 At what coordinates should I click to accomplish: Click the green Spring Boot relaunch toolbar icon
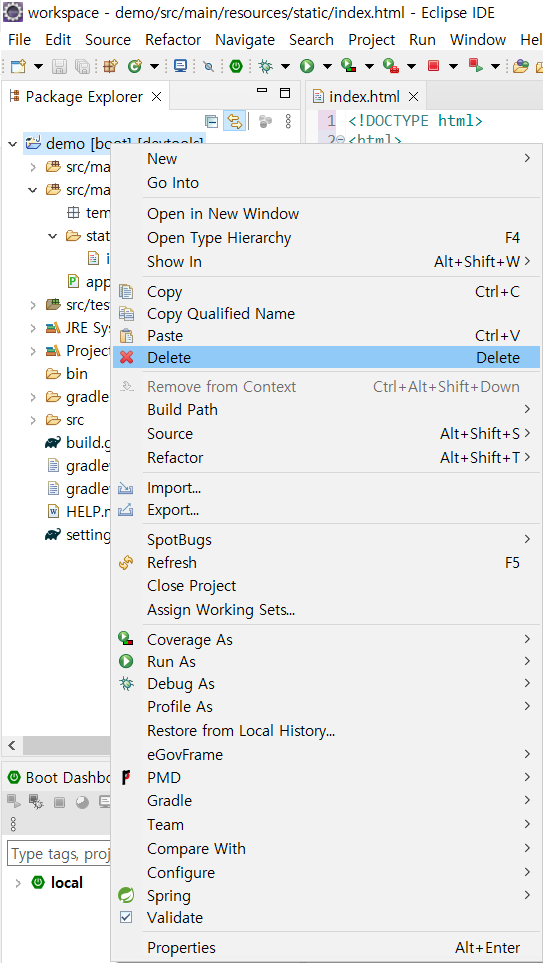(x=236, y=66)
